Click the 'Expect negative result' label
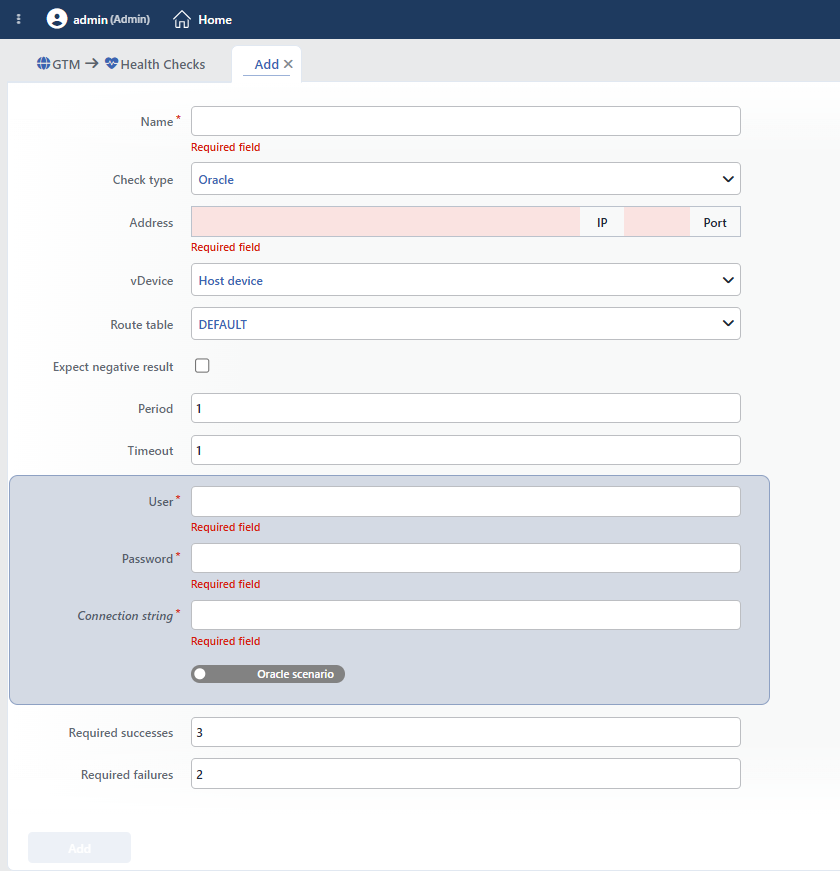 point(113,367)
